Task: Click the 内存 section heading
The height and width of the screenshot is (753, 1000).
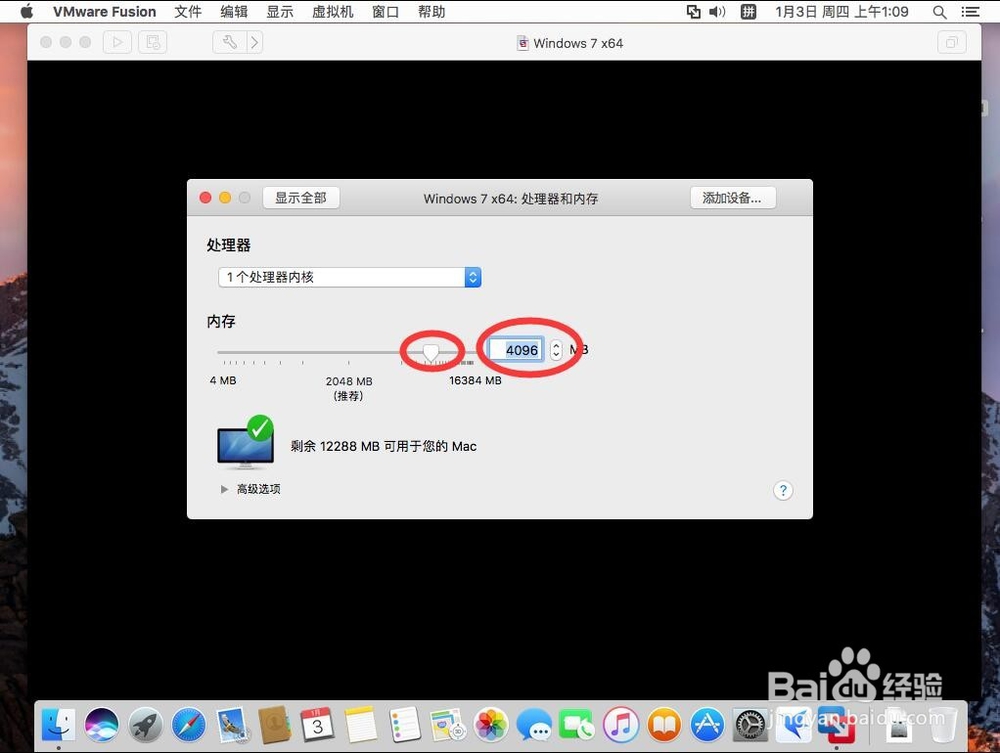Action: pyautogui.click(x=221, y=321)
